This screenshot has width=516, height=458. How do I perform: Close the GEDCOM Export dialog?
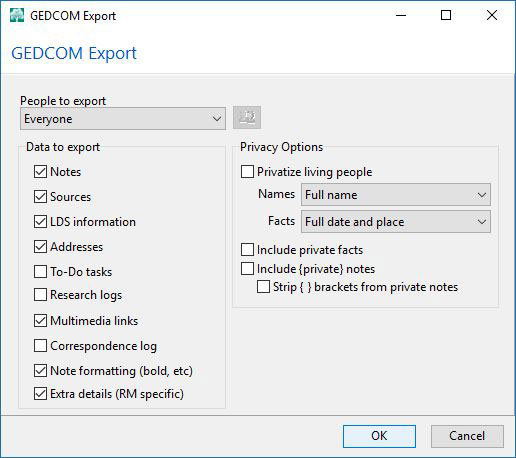click(x=492, y=15)
